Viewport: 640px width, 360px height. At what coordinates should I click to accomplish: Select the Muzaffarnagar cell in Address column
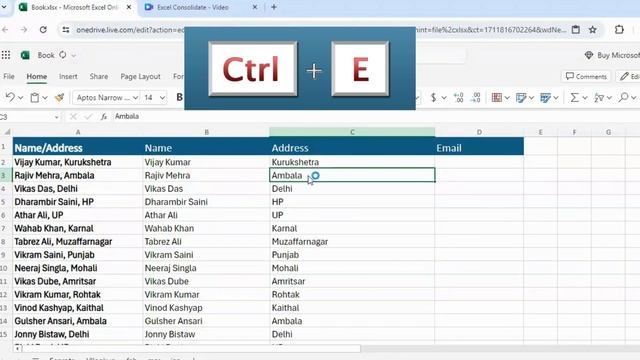point(352,242)
